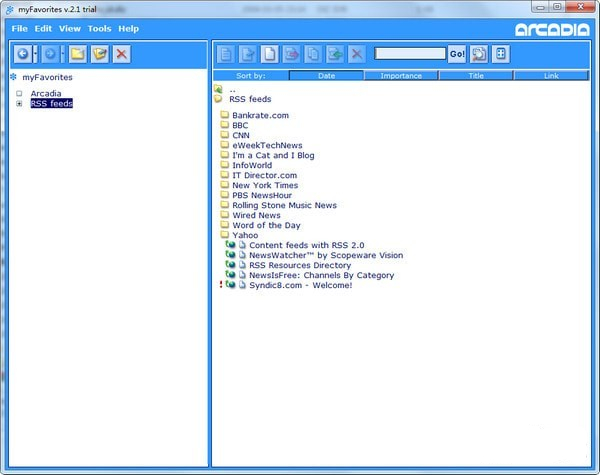Click the globe icon beside NewsWatcher by Scopeware
This screenshot has height=475, width=600.
pyautogui.click(x=230, y=255)
